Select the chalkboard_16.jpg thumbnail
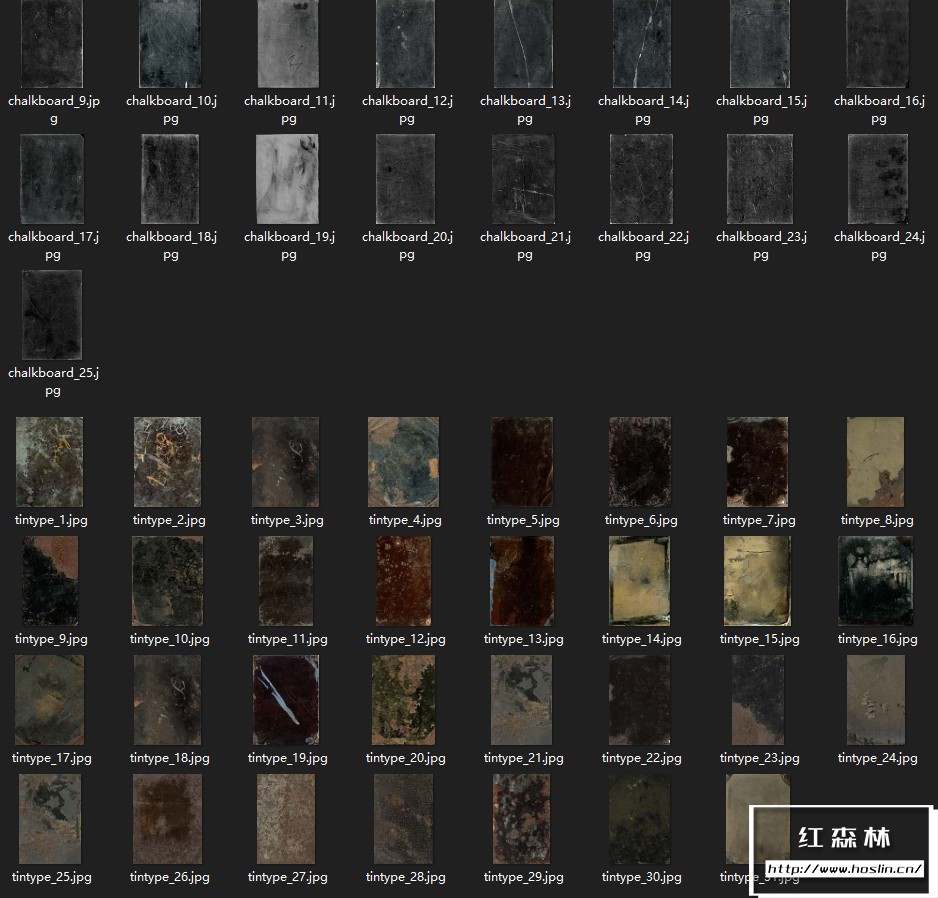This screenshot has width=938, height=898. coord(878,44)
